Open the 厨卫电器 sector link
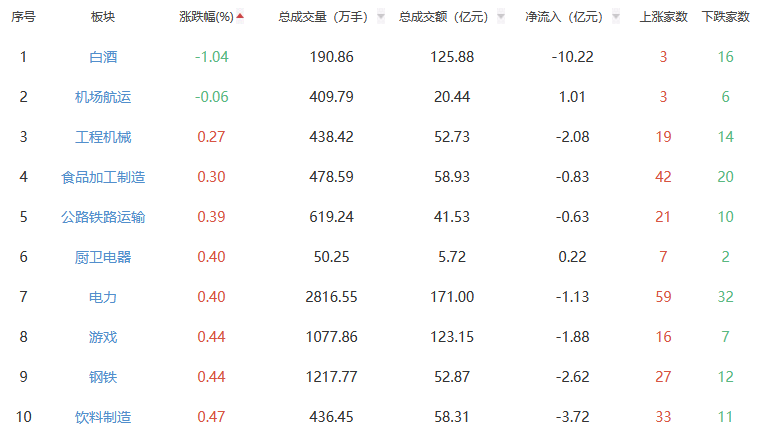This screenshot has height=434, width=764. coord(103,257)
